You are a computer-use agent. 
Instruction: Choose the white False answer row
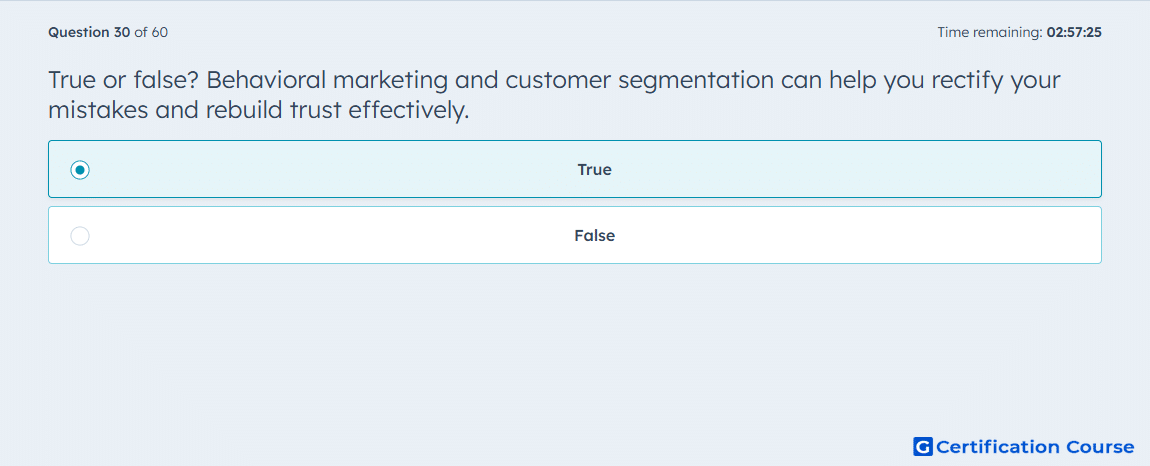[575, 235]
